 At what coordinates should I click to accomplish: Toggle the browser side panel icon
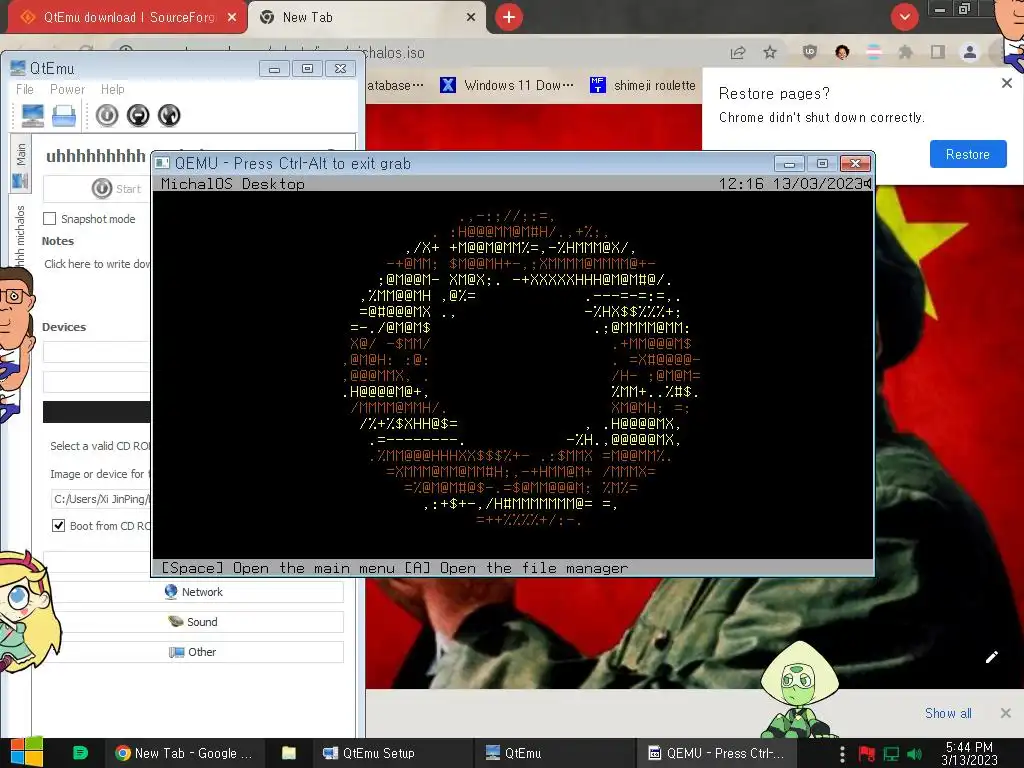[x=938, y=52]
